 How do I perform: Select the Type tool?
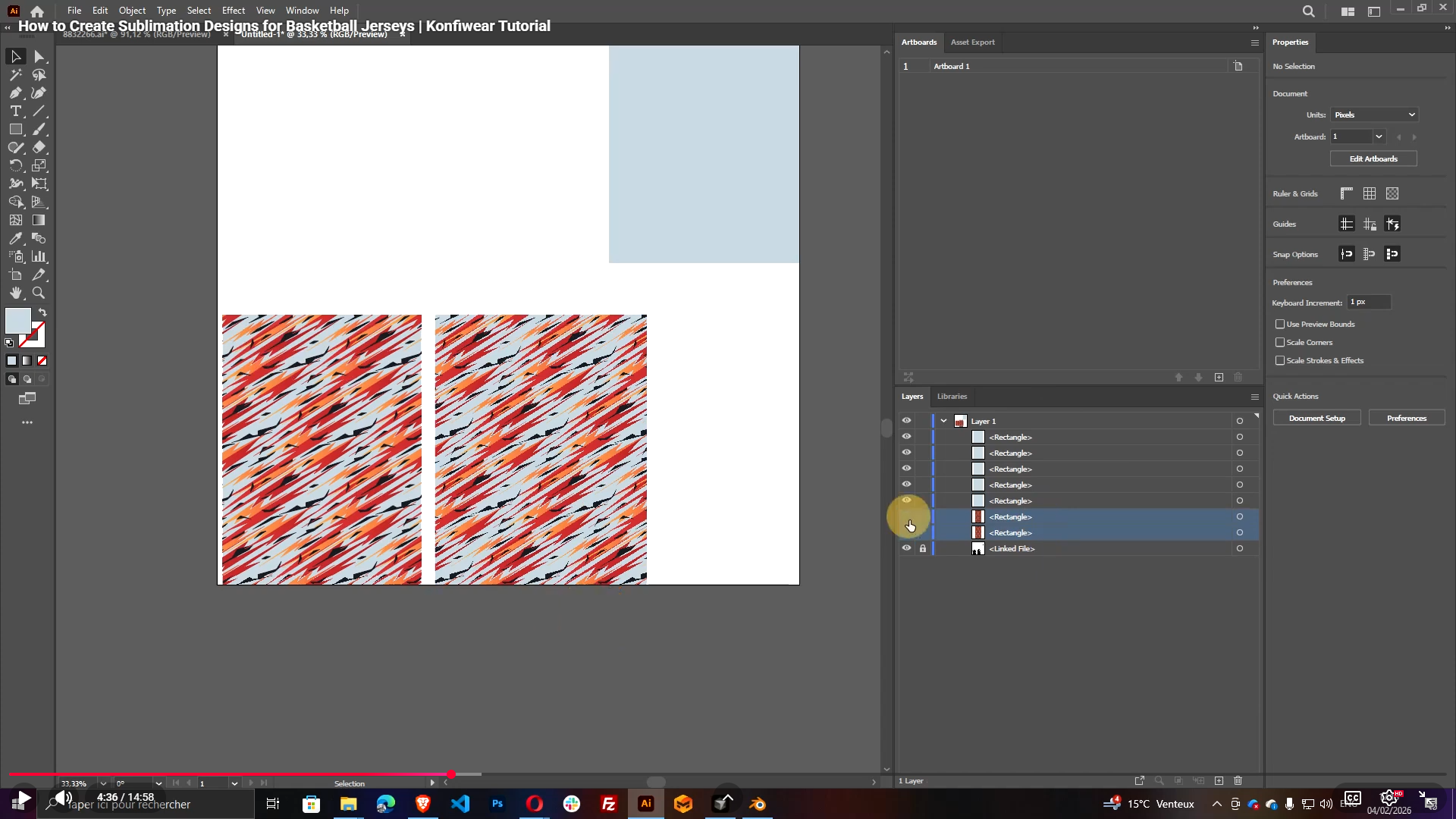point(16,111)
